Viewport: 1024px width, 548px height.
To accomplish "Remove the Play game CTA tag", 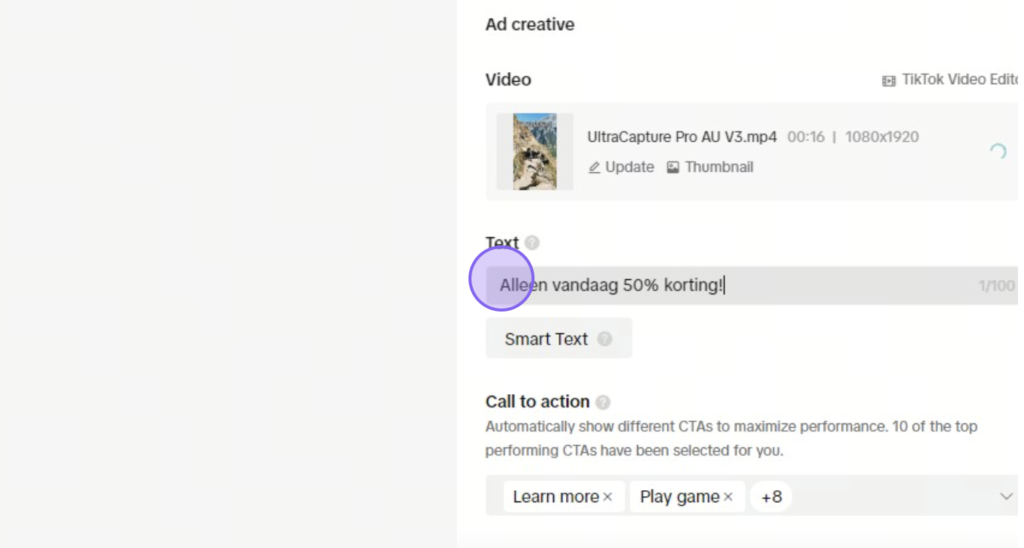I will (728, 497).
